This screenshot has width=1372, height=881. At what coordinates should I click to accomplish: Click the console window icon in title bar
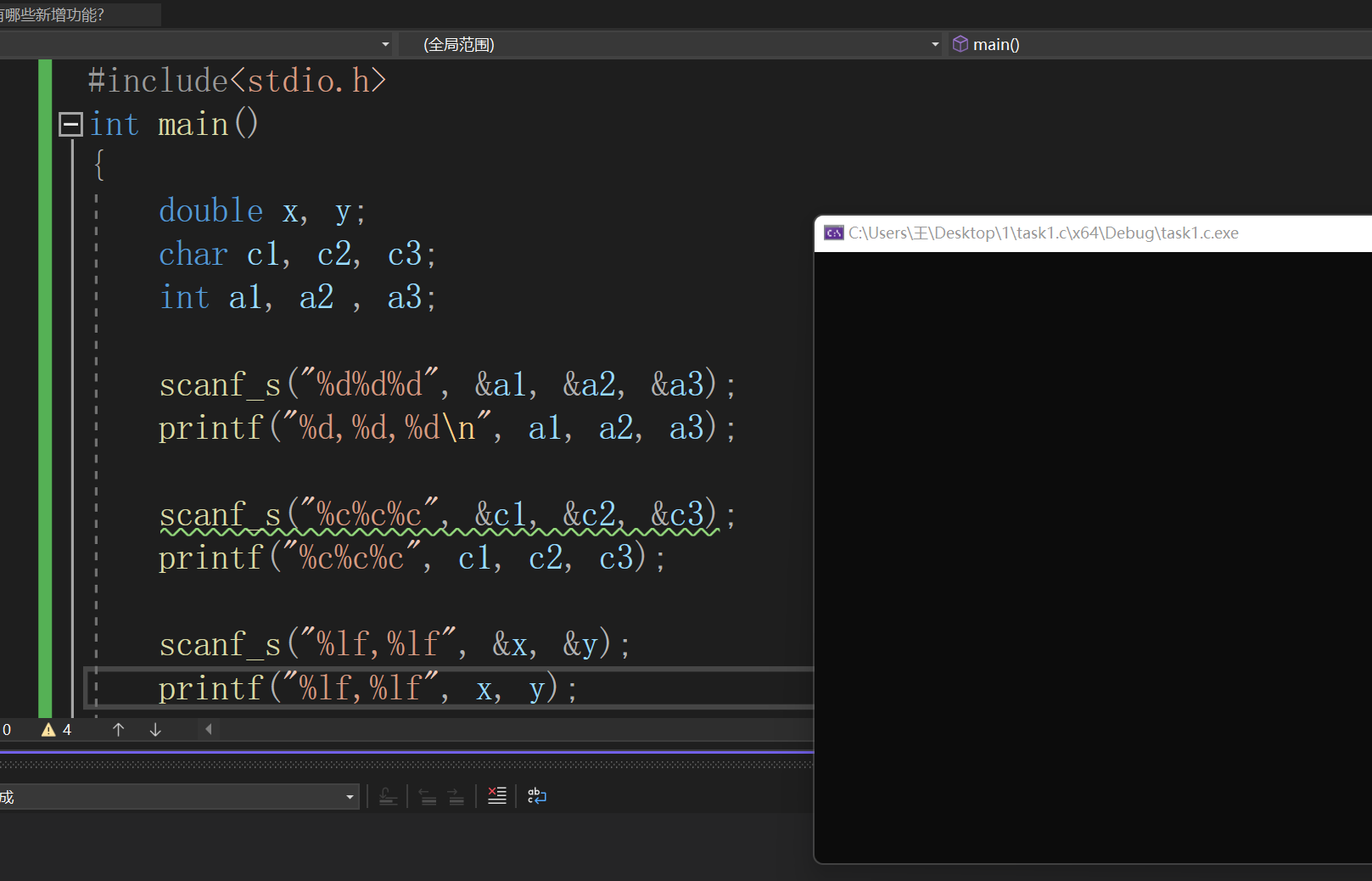[x=834, y=233]
